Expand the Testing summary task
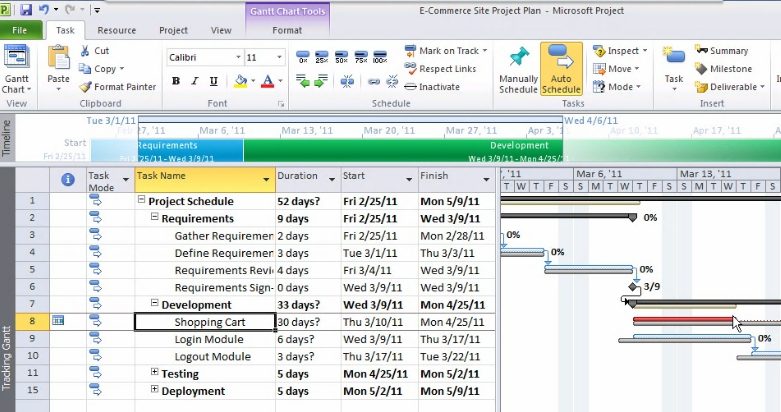 154,372
